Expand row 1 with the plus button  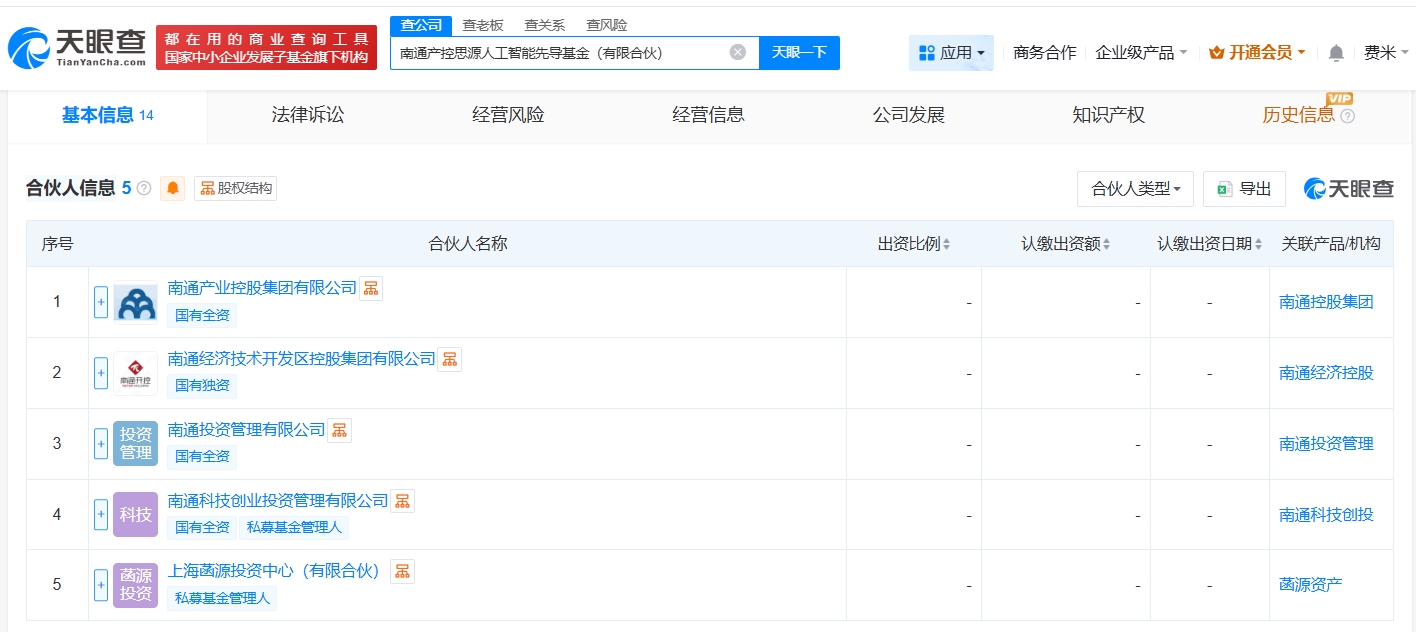[101, 302]
